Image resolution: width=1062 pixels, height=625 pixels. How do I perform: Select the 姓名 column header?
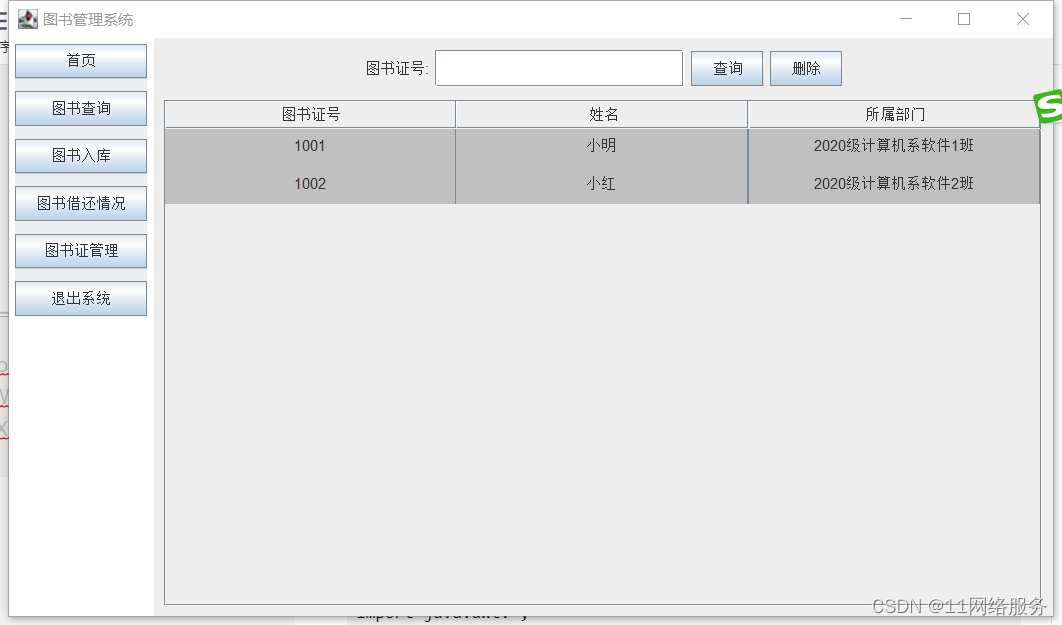click(602, 114)
